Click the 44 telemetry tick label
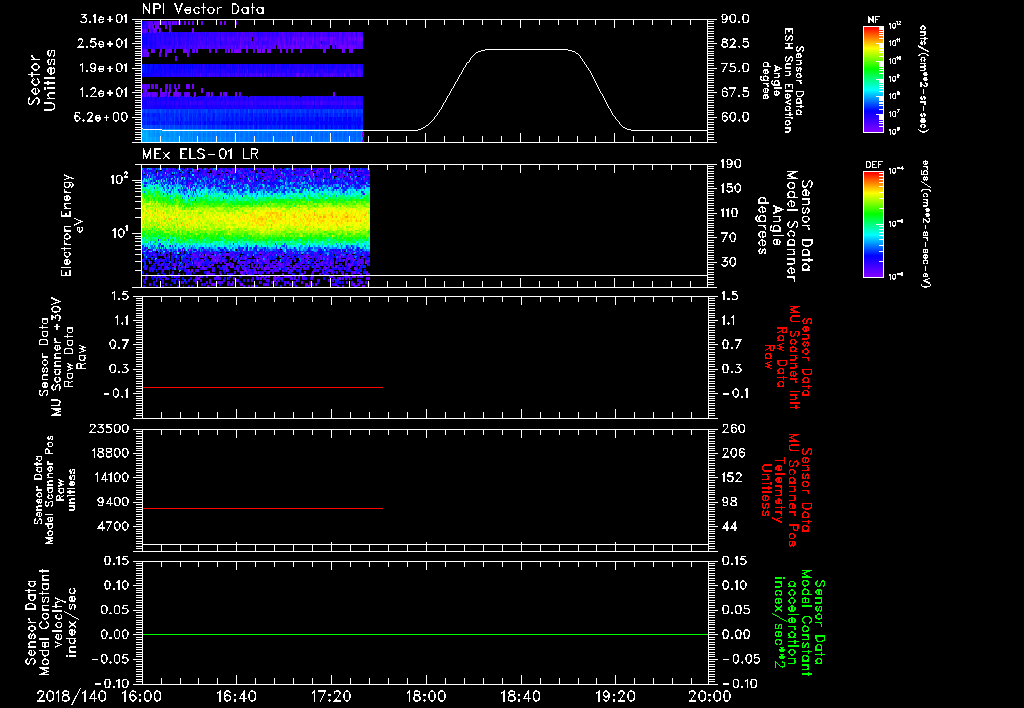The image size is (1024, 708). click(x=729, y=526)
